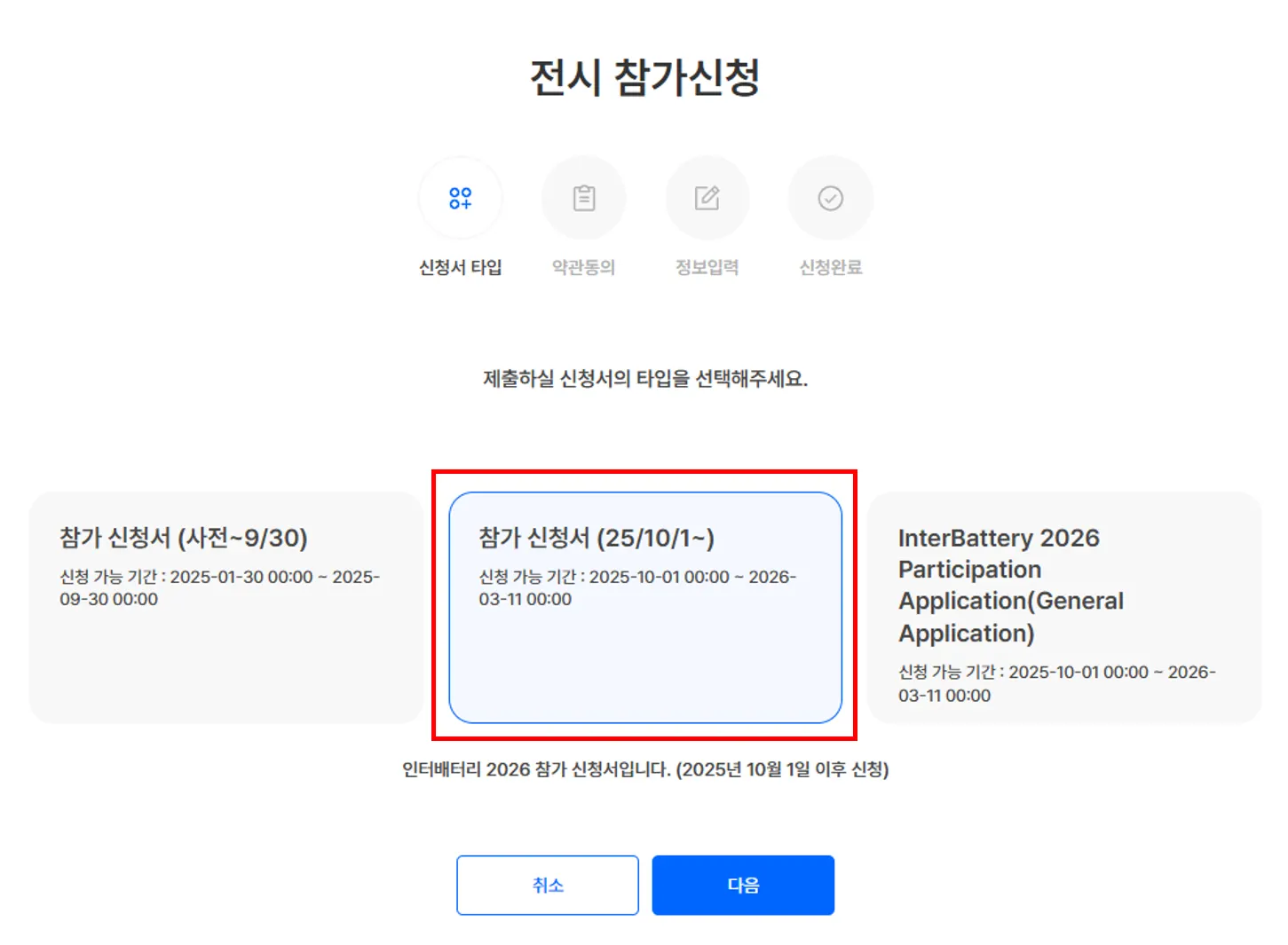The image size is (1288, 945).
Task: Click the 약관동의 clipboard step icon
Action: [583, 198]
